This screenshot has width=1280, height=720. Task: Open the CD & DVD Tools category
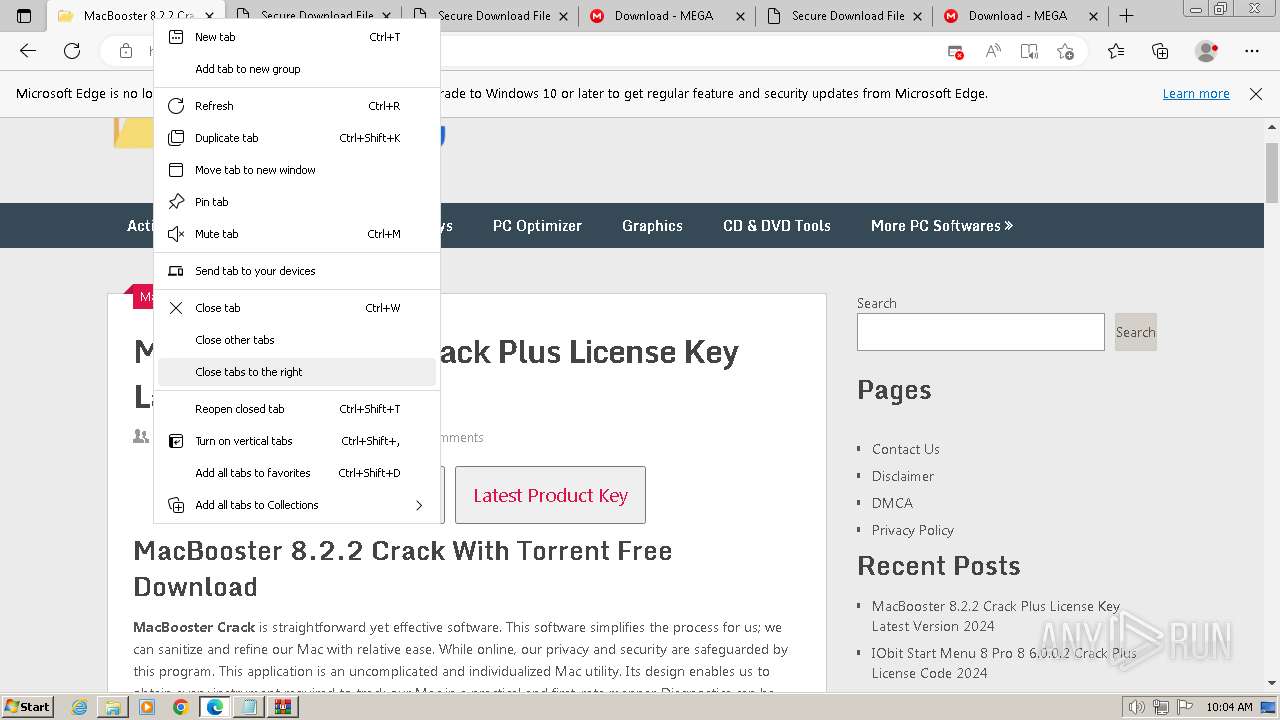(x=777, y=226)
